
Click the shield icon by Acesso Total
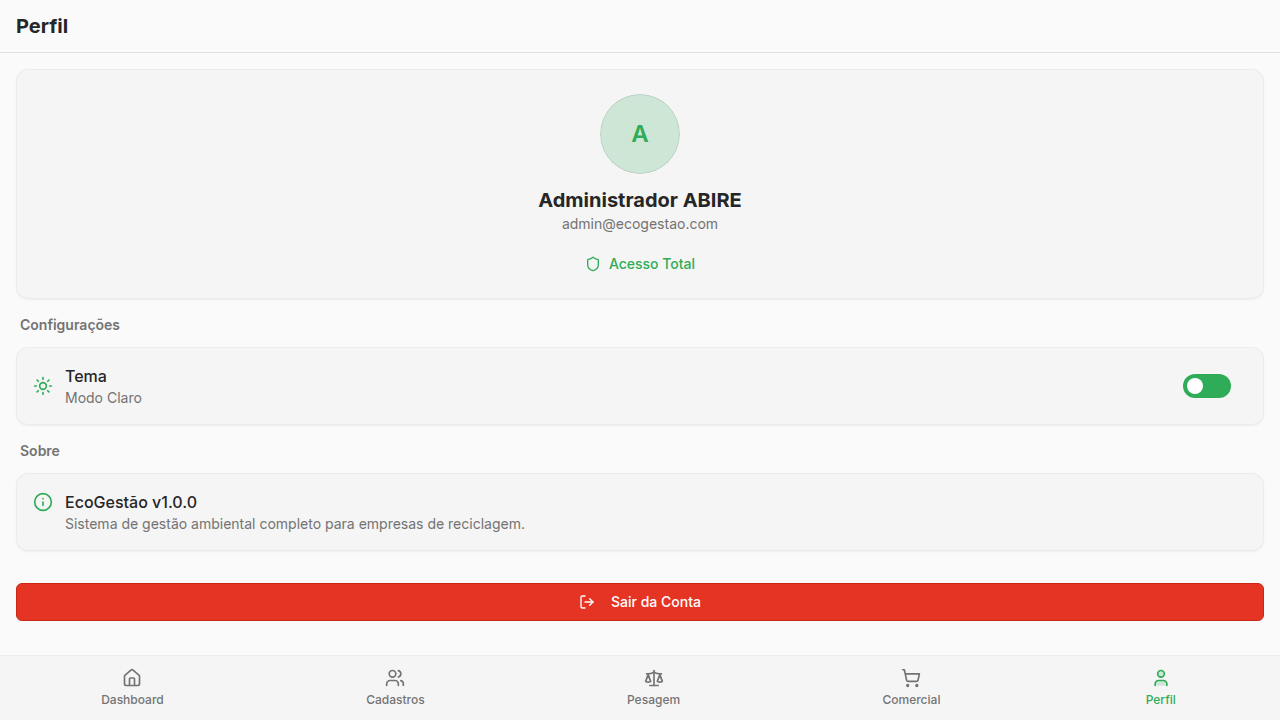click(x=593, y=264)
